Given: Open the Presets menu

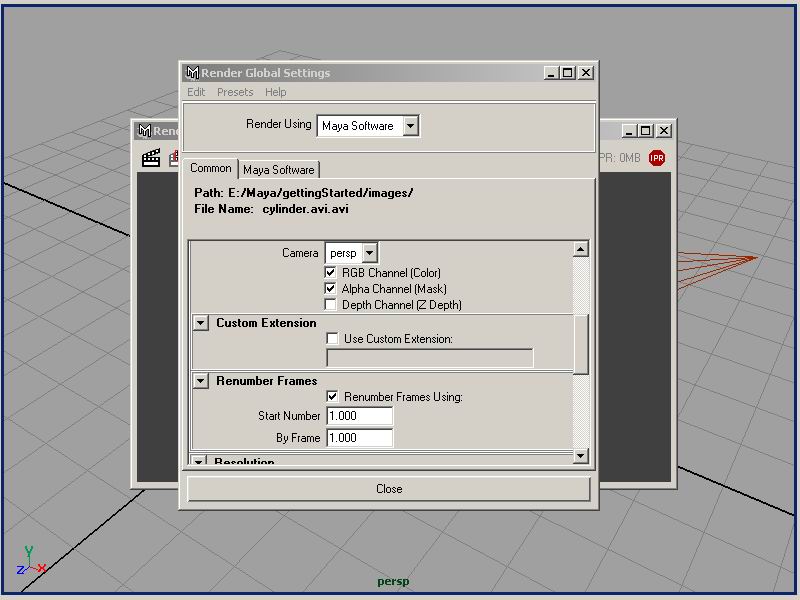Looking at the screenshot, I should pos(235,92).
